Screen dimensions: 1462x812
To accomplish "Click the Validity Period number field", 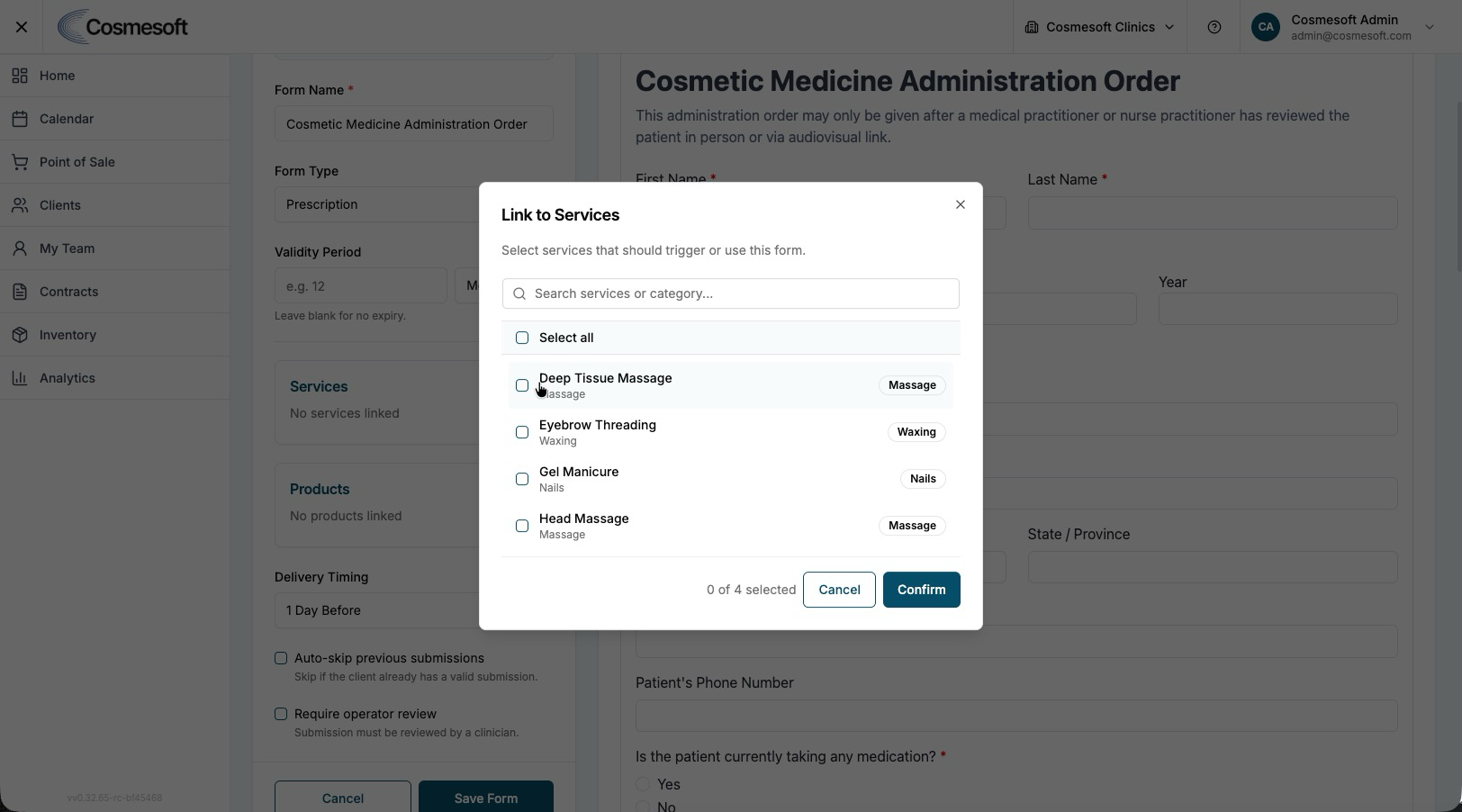I will click(361, 286).
